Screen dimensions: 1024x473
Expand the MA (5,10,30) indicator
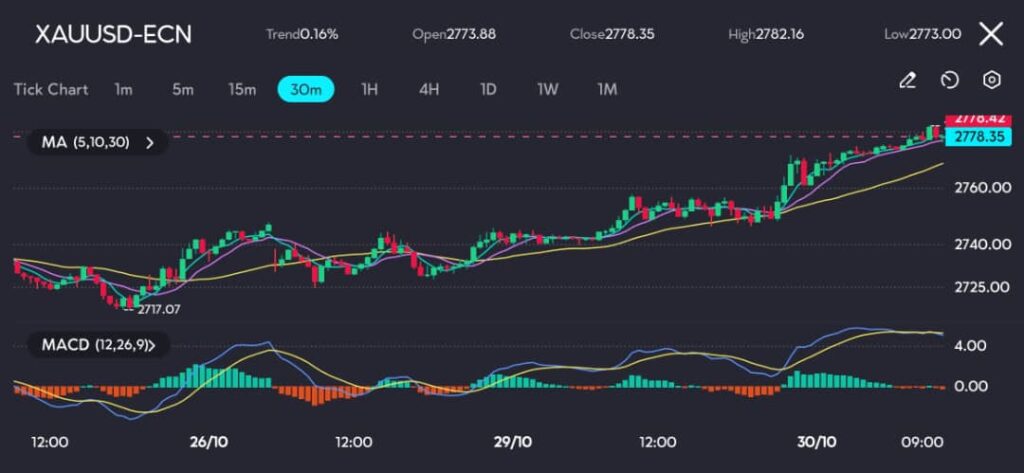tap(98, 142)
